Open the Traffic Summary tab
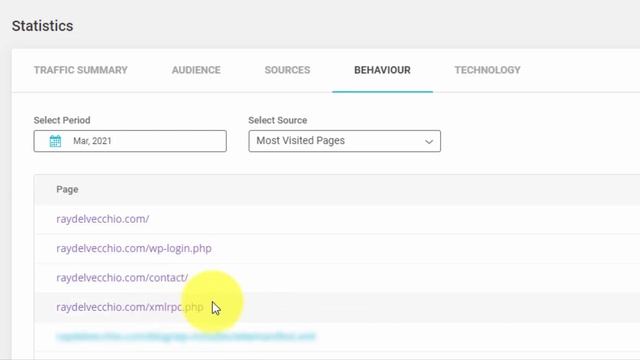 pyautogui.click(x=80, y=70)
